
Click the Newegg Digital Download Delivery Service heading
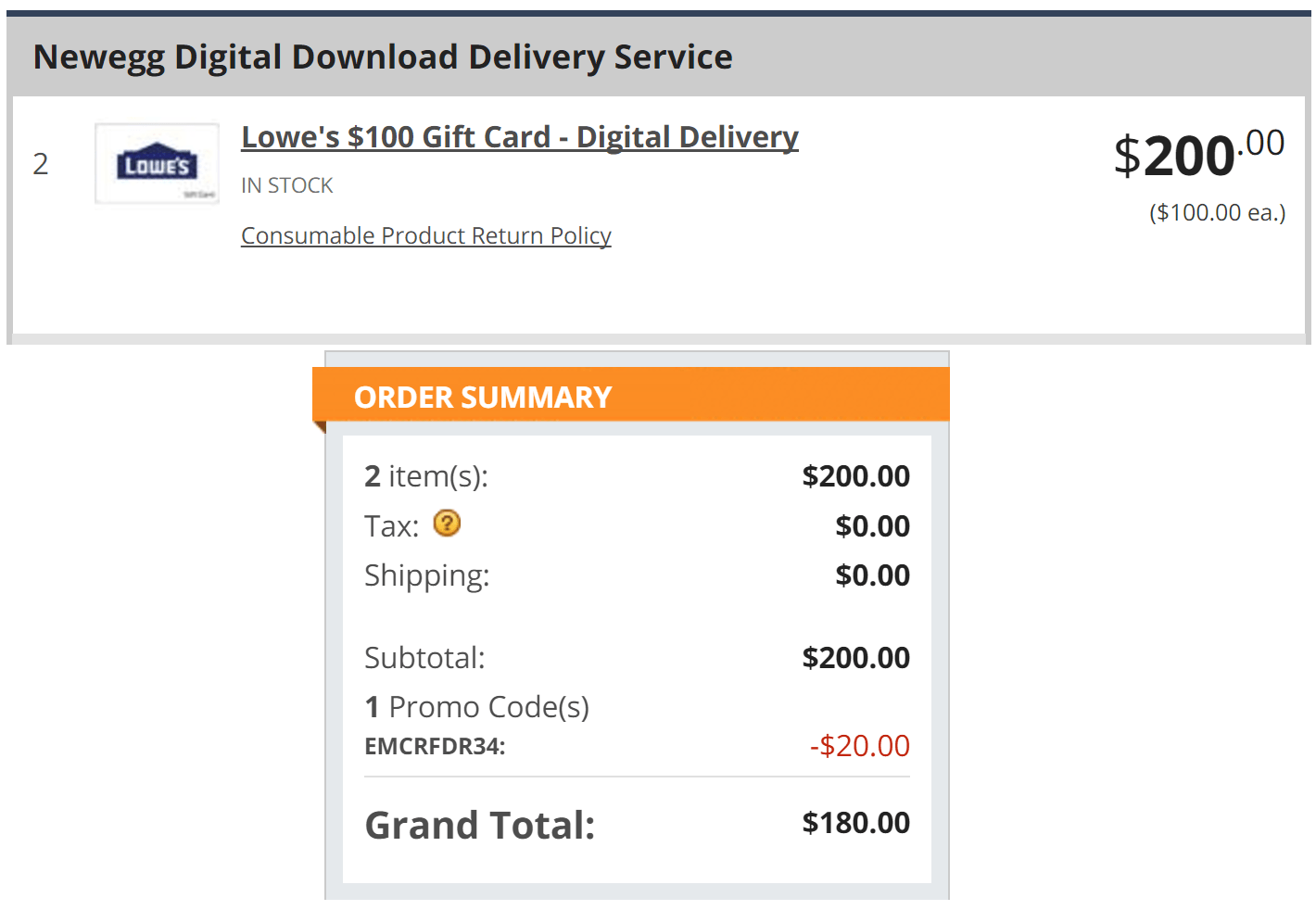tap(383, 57)
